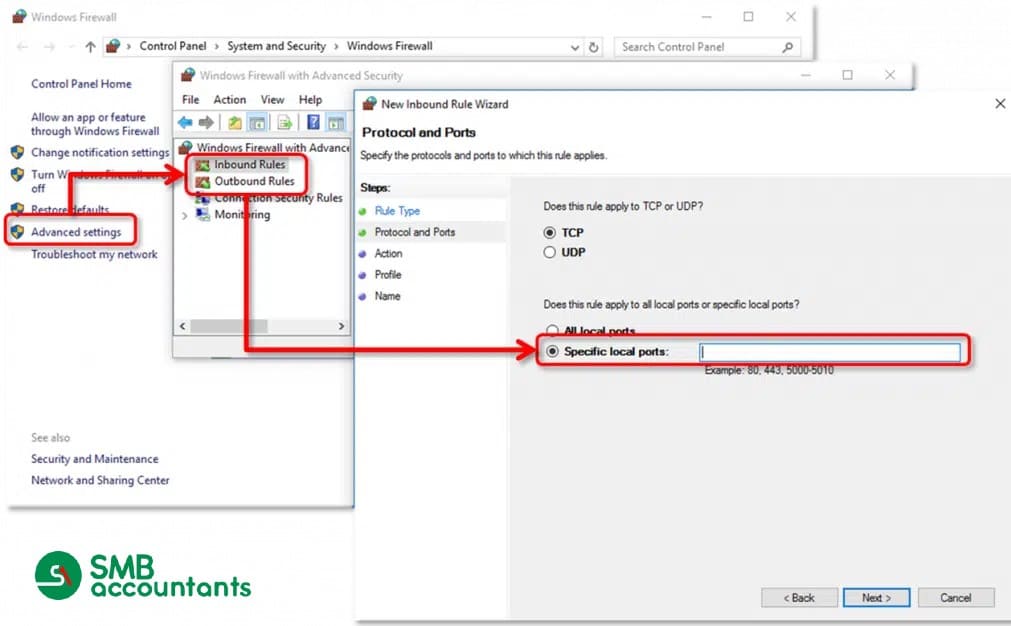The width and height of the screenshot is (1011, 626).
Task: Click the Control Panel breadcrumb location icon
Action: pos(113,46)
